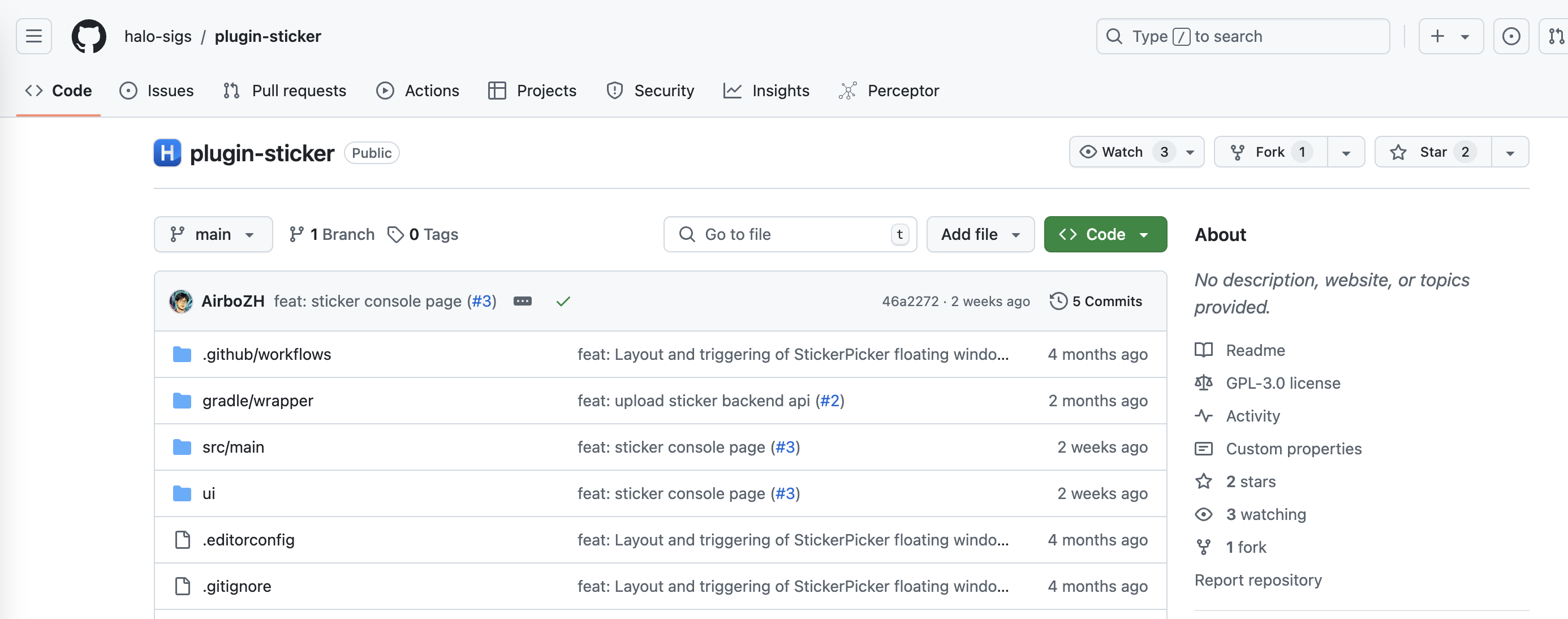View the 3 watching link
The width and height of the screenshot is (1568, 619).
(x=1266, y=514)
